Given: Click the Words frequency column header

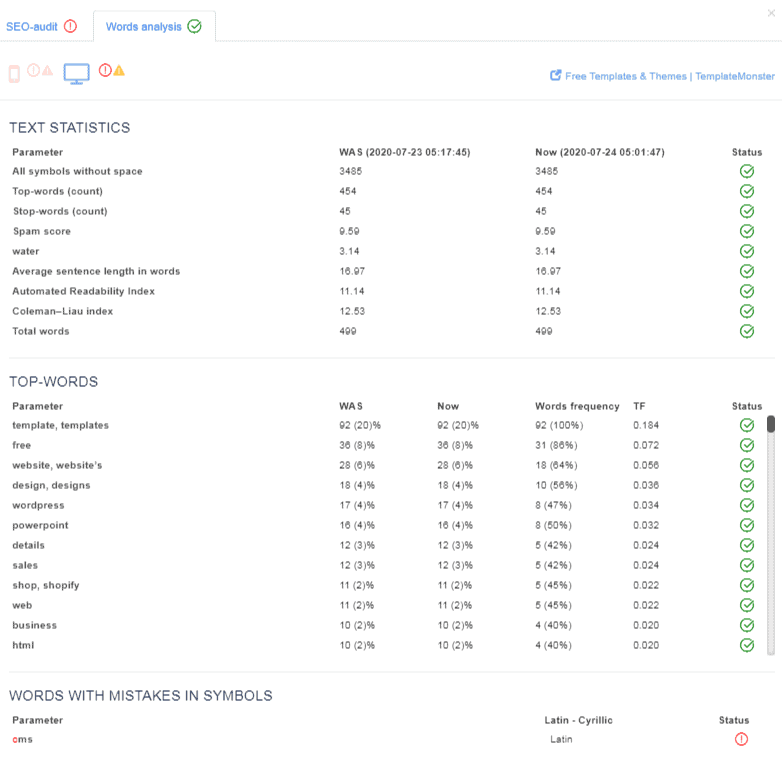Looking at the screenshot, I should (x=577, y=406).
